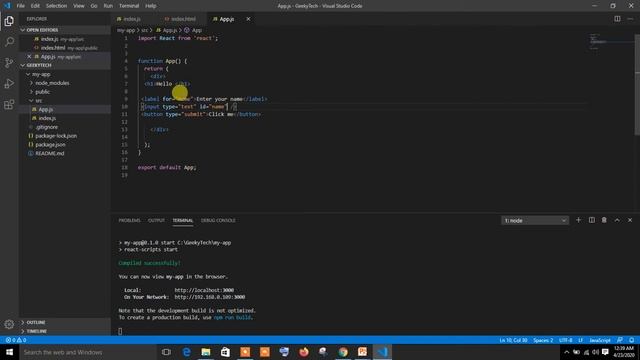This screenshot has width=640, height=360.
Task: Open the Search view in activity bar
Action: point(9,42)
